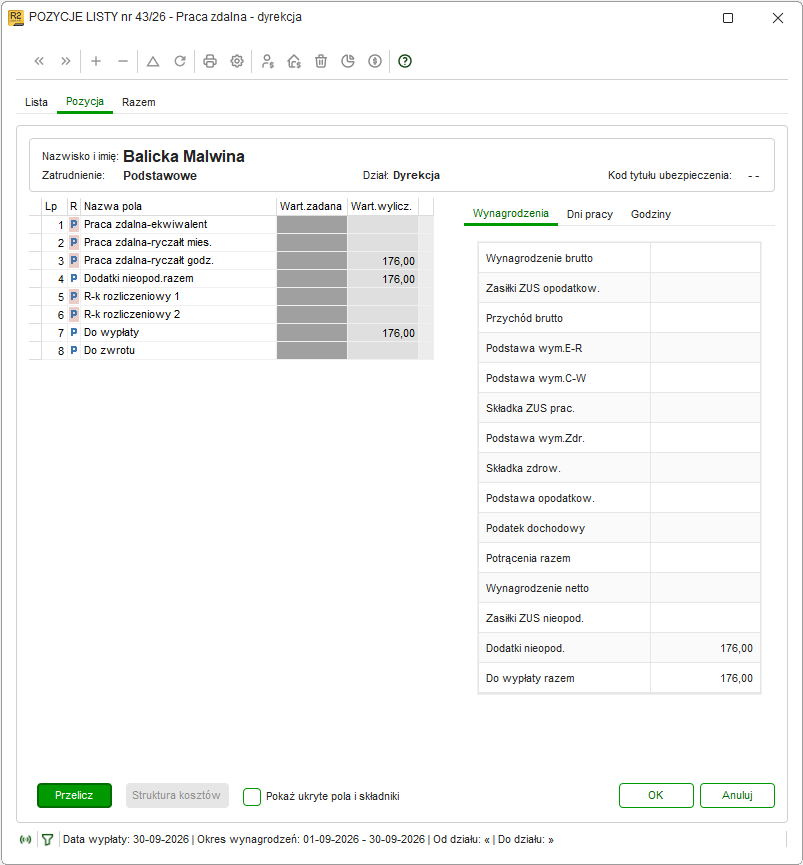
Task: Click the 'Nazwa pola' column header
Action: (179, 206)
